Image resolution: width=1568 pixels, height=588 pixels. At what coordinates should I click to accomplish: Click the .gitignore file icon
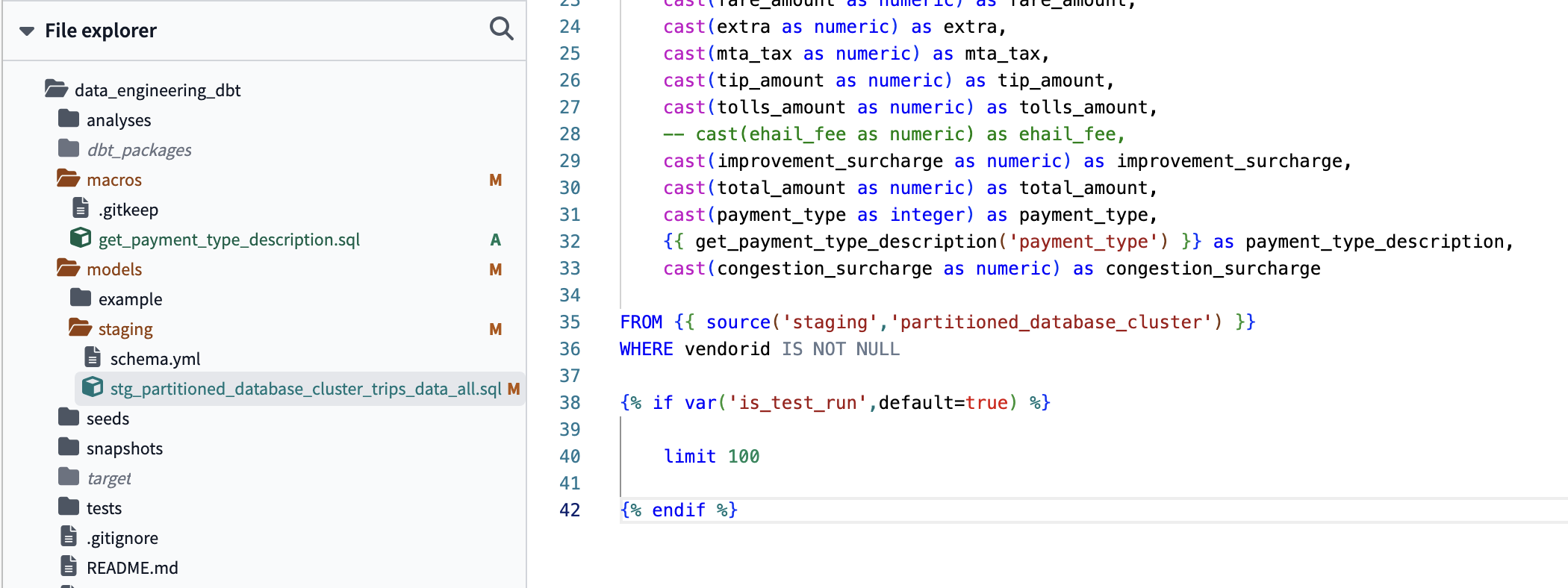(x=69, y=537)
